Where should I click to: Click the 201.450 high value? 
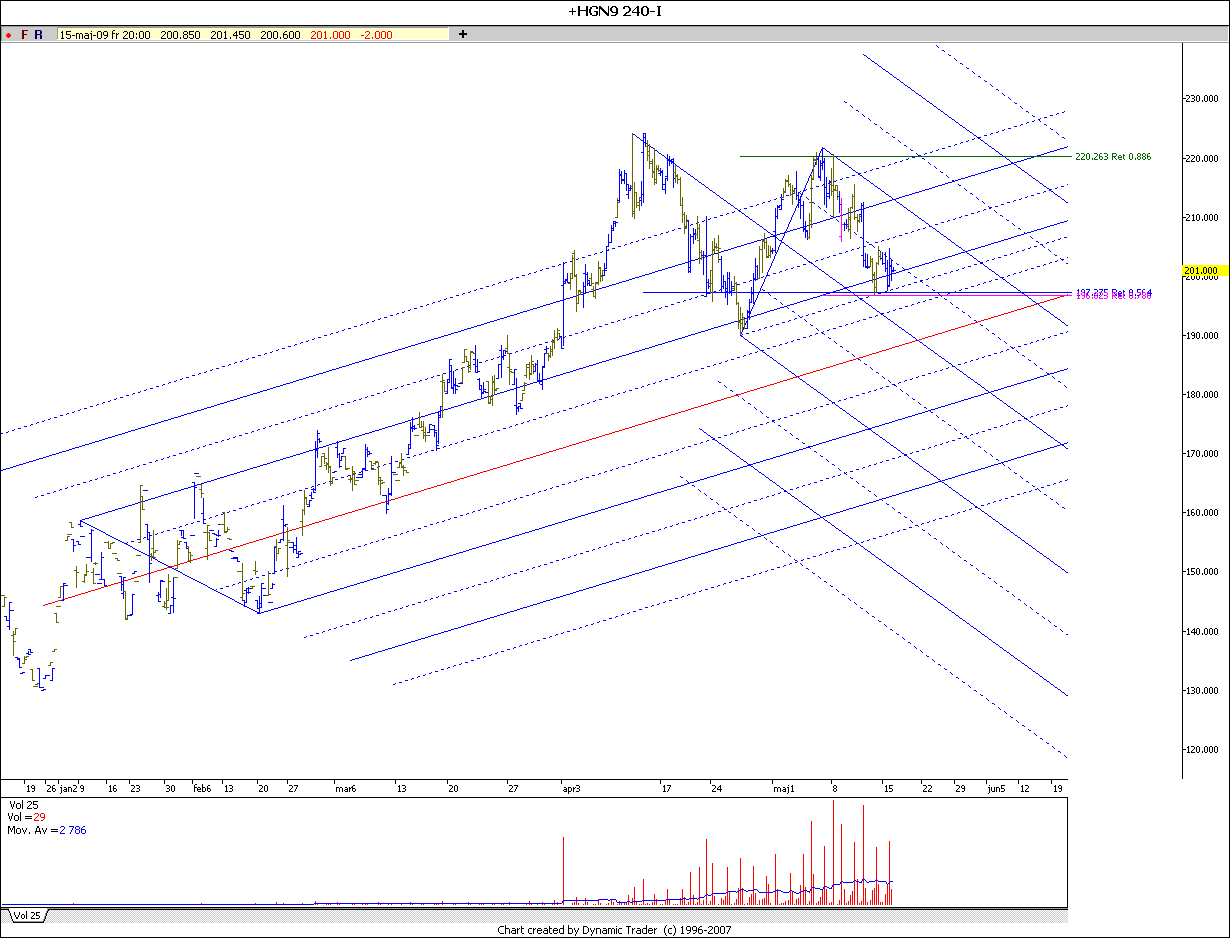[230, 35]
